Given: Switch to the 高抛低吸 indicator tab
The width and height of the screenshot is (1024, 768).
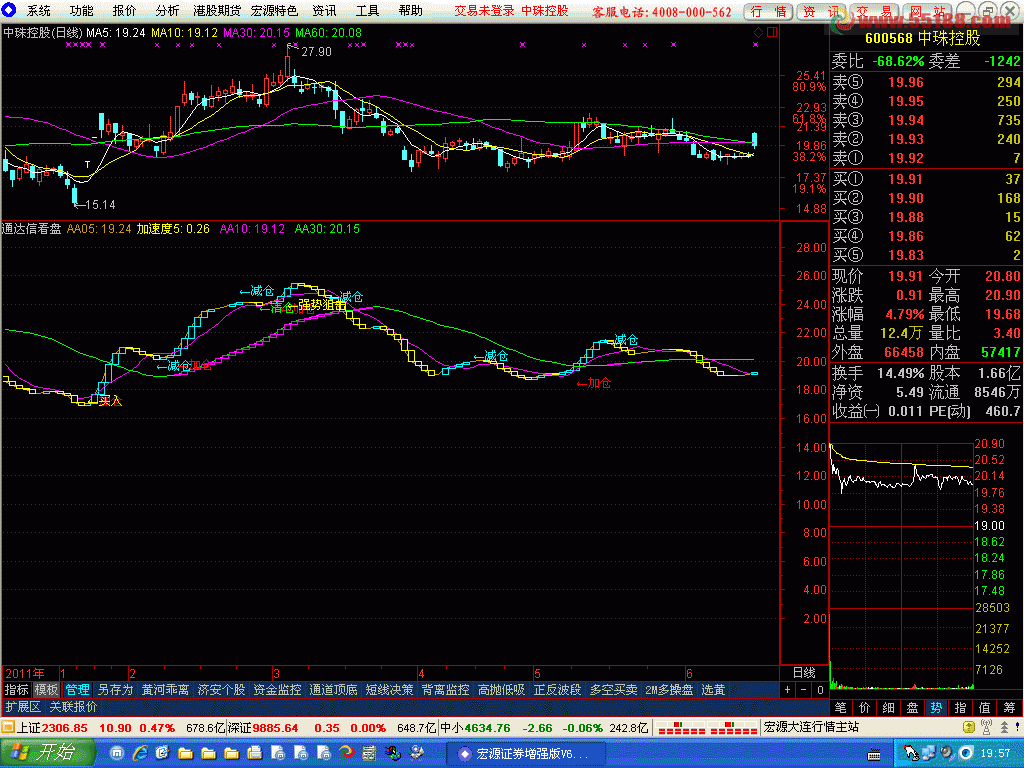Looking at the screenshot, I should [x=502, y=690].
